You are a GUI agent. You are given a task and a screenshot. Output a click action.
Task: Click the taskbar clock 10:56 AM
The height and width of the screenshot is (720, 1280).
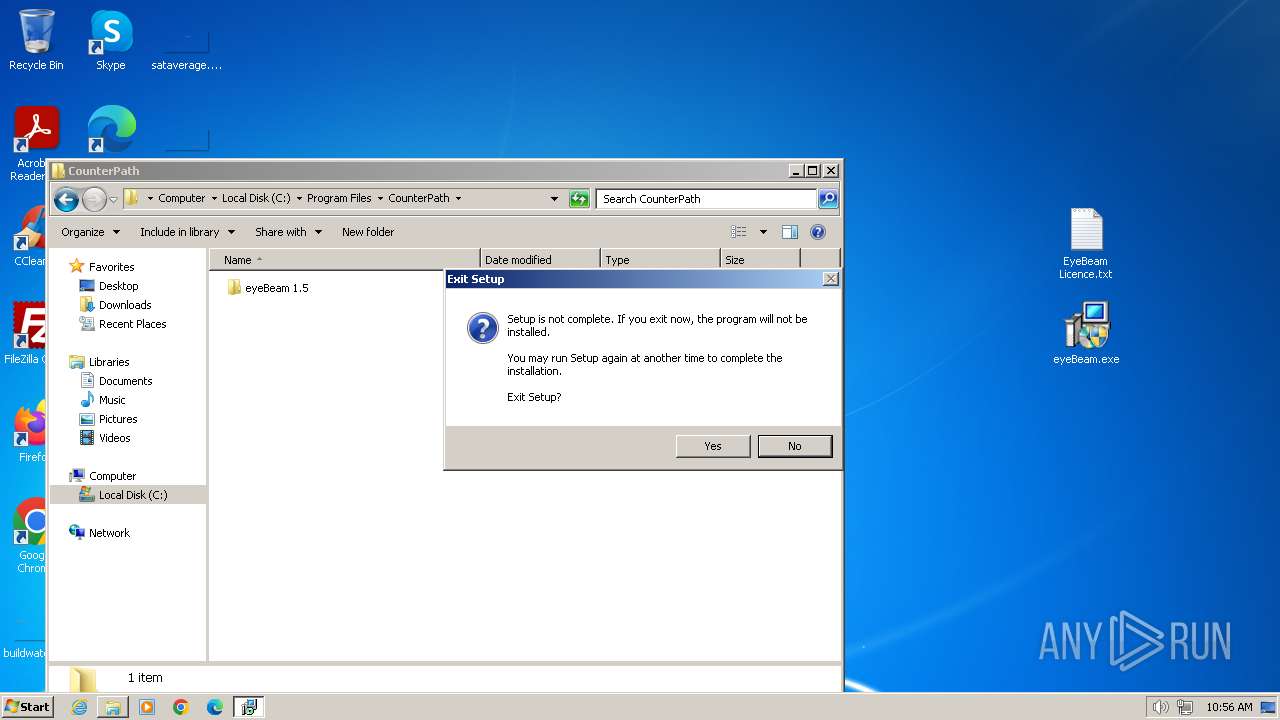click(1229, 707)
